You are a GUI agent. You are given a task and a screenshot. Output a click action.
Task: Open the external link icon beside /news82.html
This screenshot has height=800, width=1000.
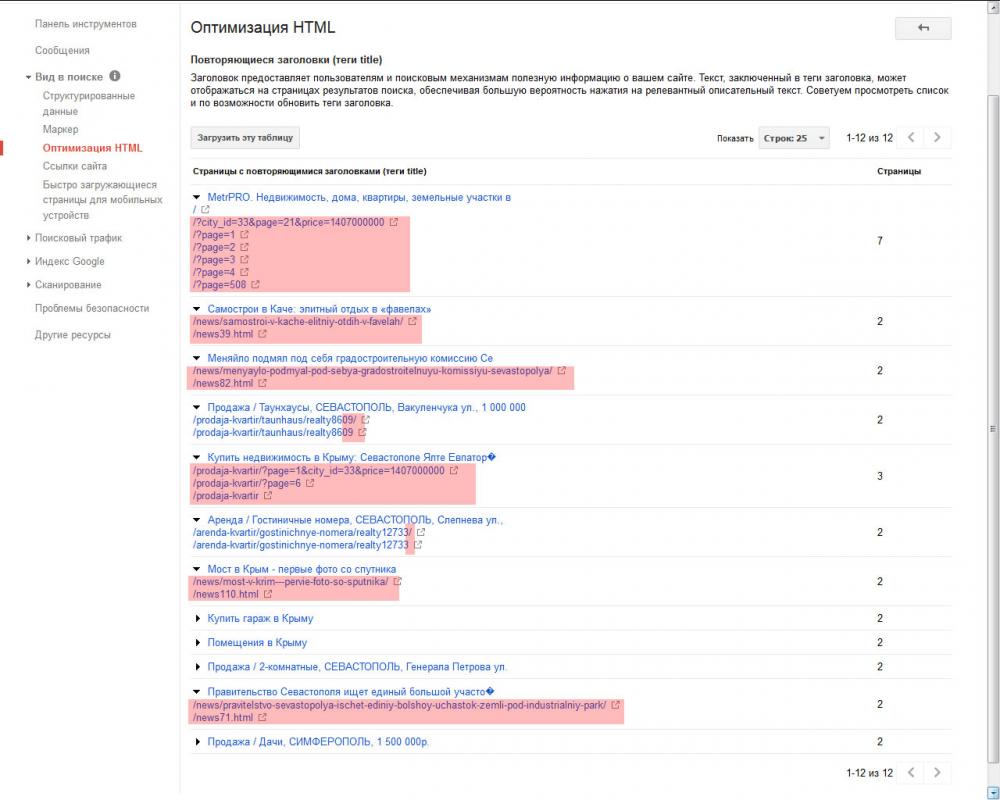pyautogui.click(x=262, y=383)
